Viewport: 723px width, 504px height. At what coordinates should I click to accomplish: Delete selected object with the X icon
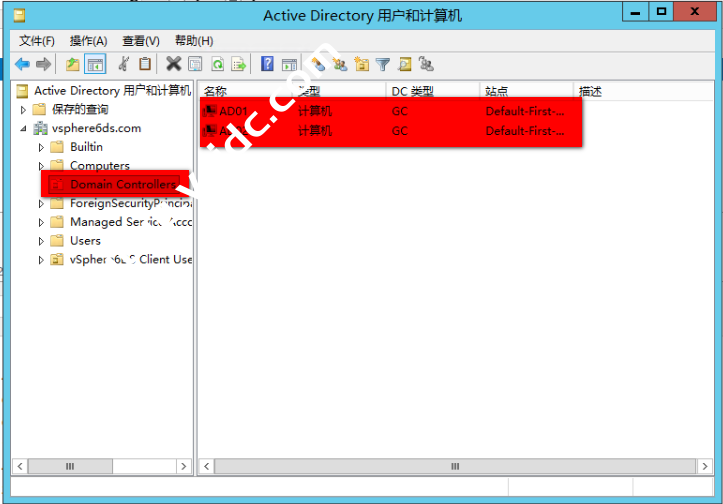click(x=173, y=64)
